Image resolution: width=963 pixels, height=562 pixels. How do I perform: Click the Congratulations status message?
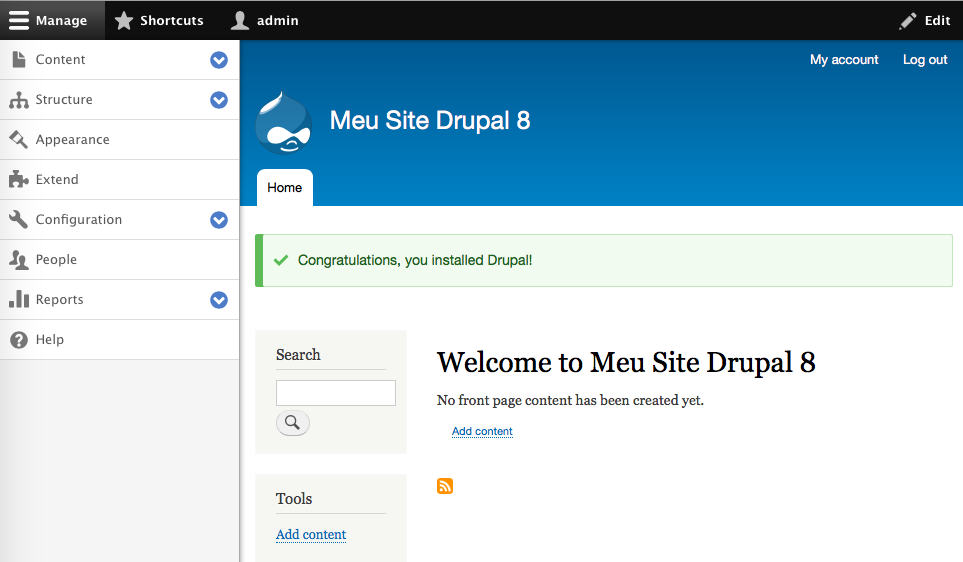[x=604, y=260]
